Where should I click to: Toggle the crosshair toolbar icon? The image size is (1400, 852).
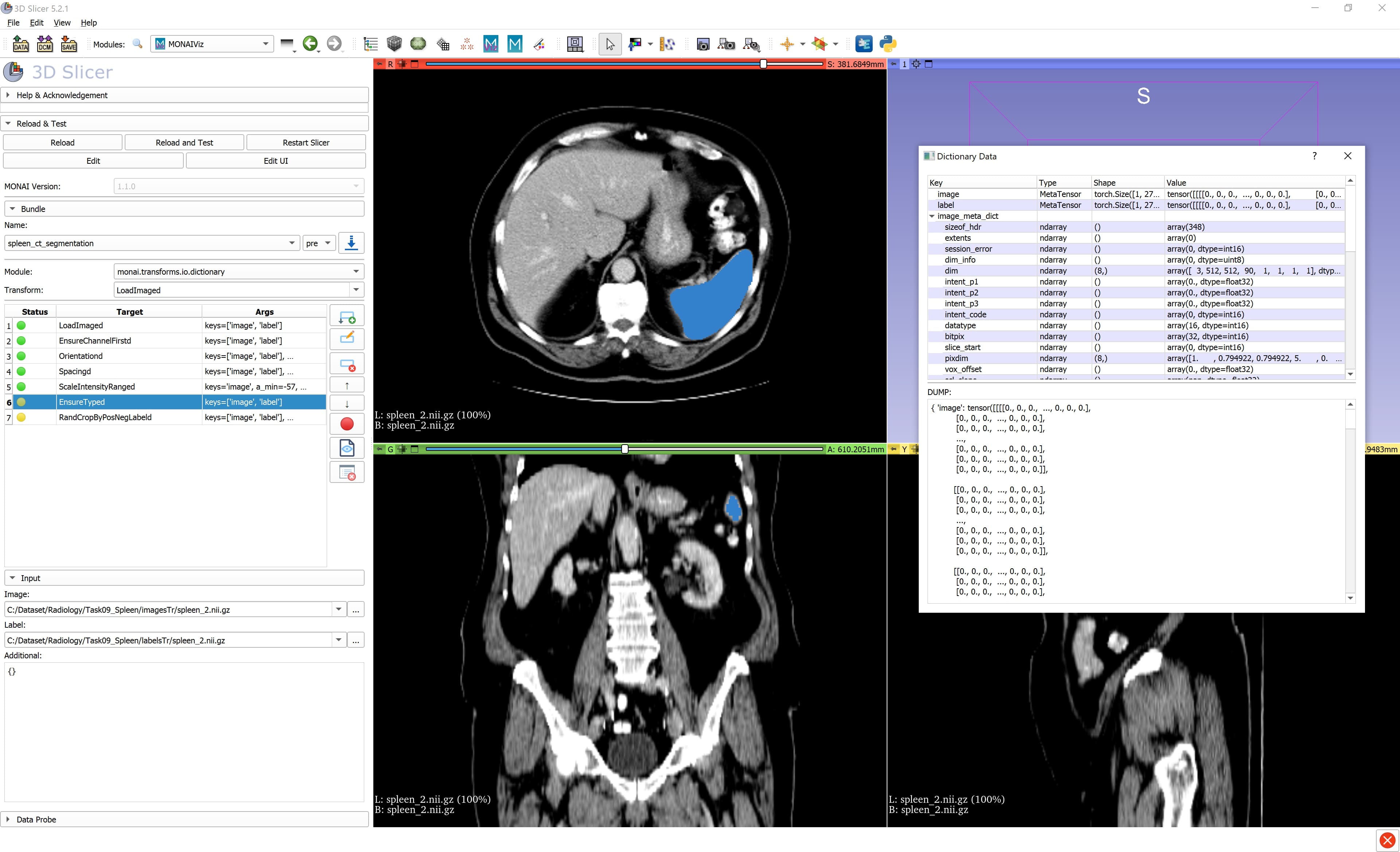[787, 44]
